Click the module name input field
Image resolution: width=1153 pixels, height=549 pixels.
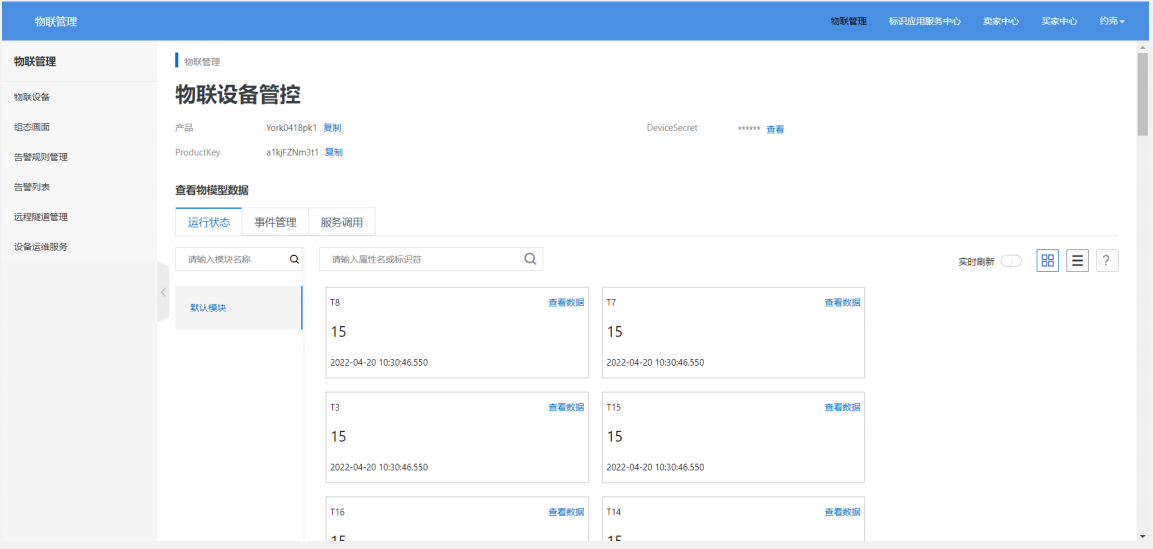tap(232, 259)
